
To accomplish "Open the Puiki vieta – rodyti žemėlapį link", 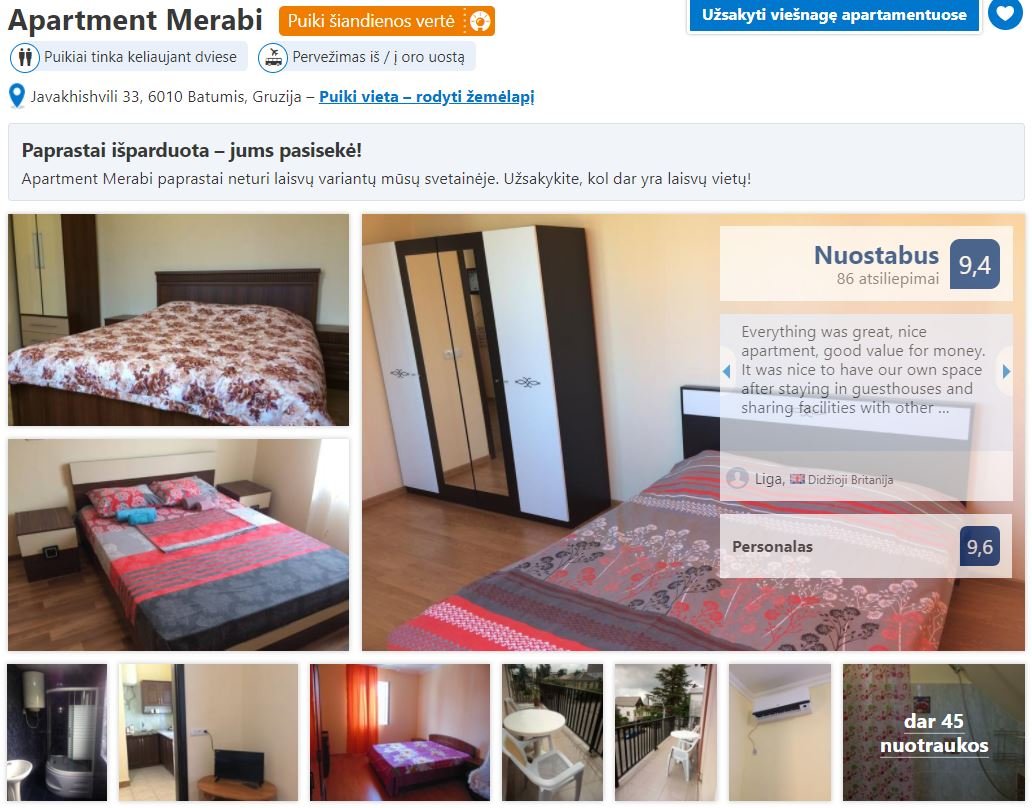I will [x=426, y=97].
